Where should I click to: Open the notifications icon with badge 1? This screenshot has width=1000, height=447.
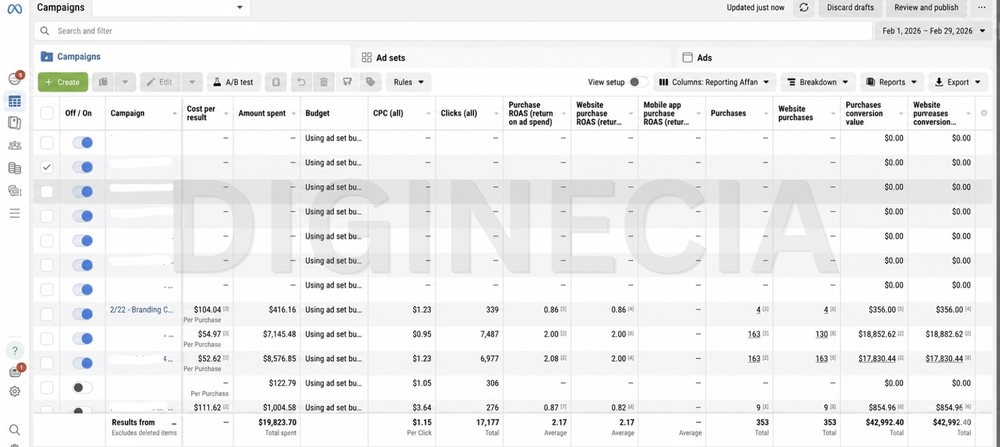pos(15,371)
